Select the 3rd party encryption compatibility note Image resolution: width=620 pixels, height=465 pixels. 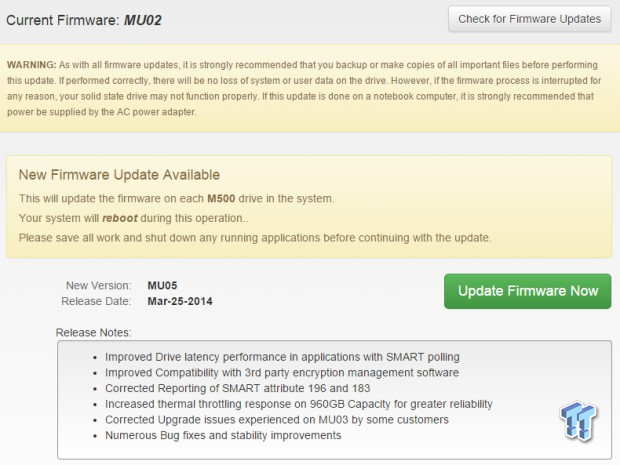coord(282,372)
